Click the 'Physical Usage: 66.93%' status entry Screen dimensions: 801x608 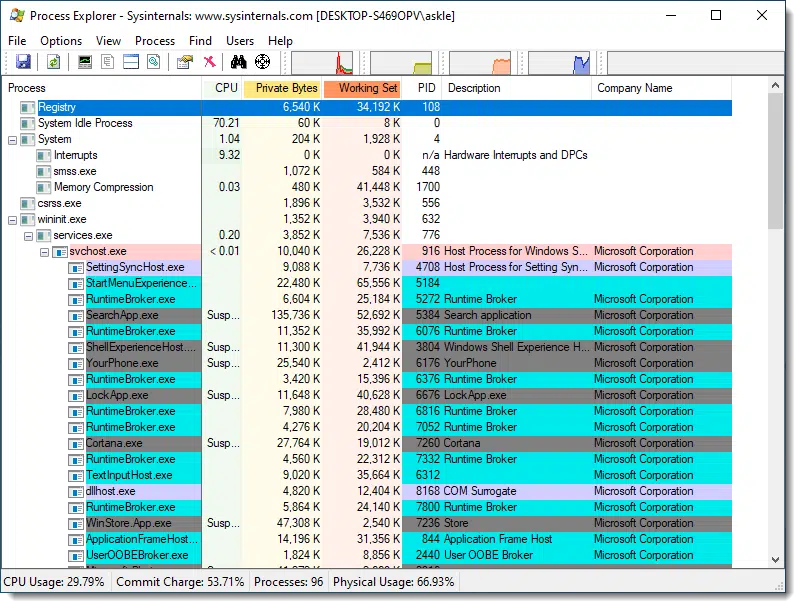393,582
